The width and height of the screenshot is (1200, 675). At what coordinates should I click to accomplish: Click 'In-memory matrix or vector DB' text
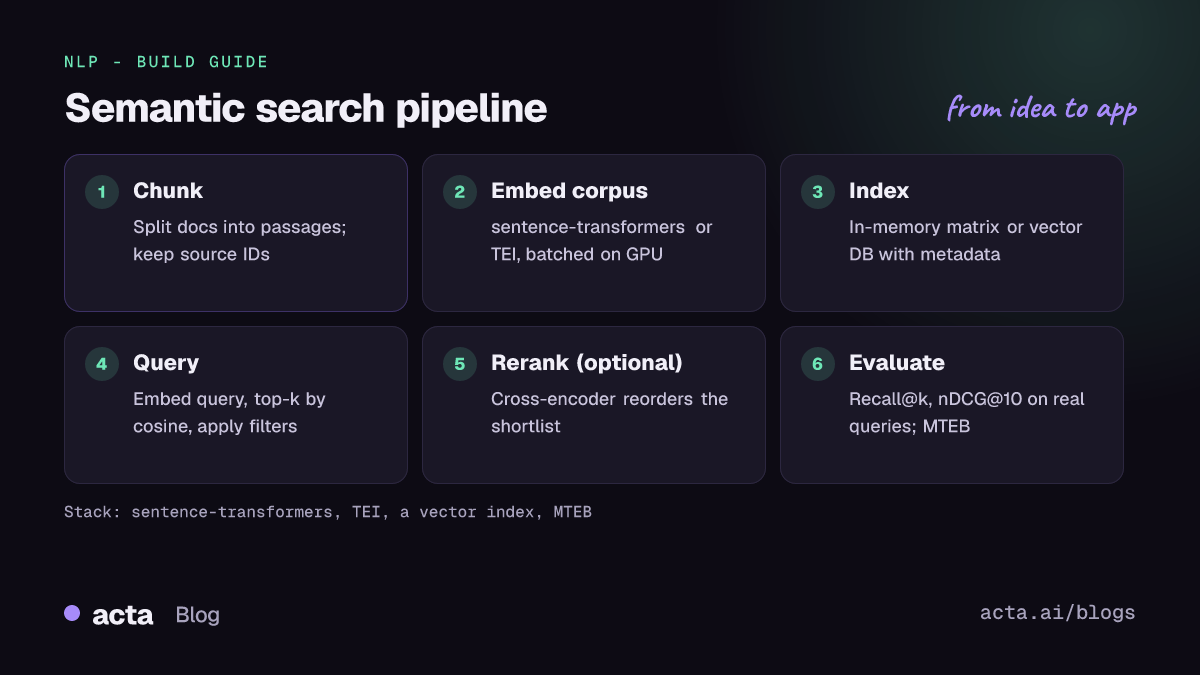(966, 241)
